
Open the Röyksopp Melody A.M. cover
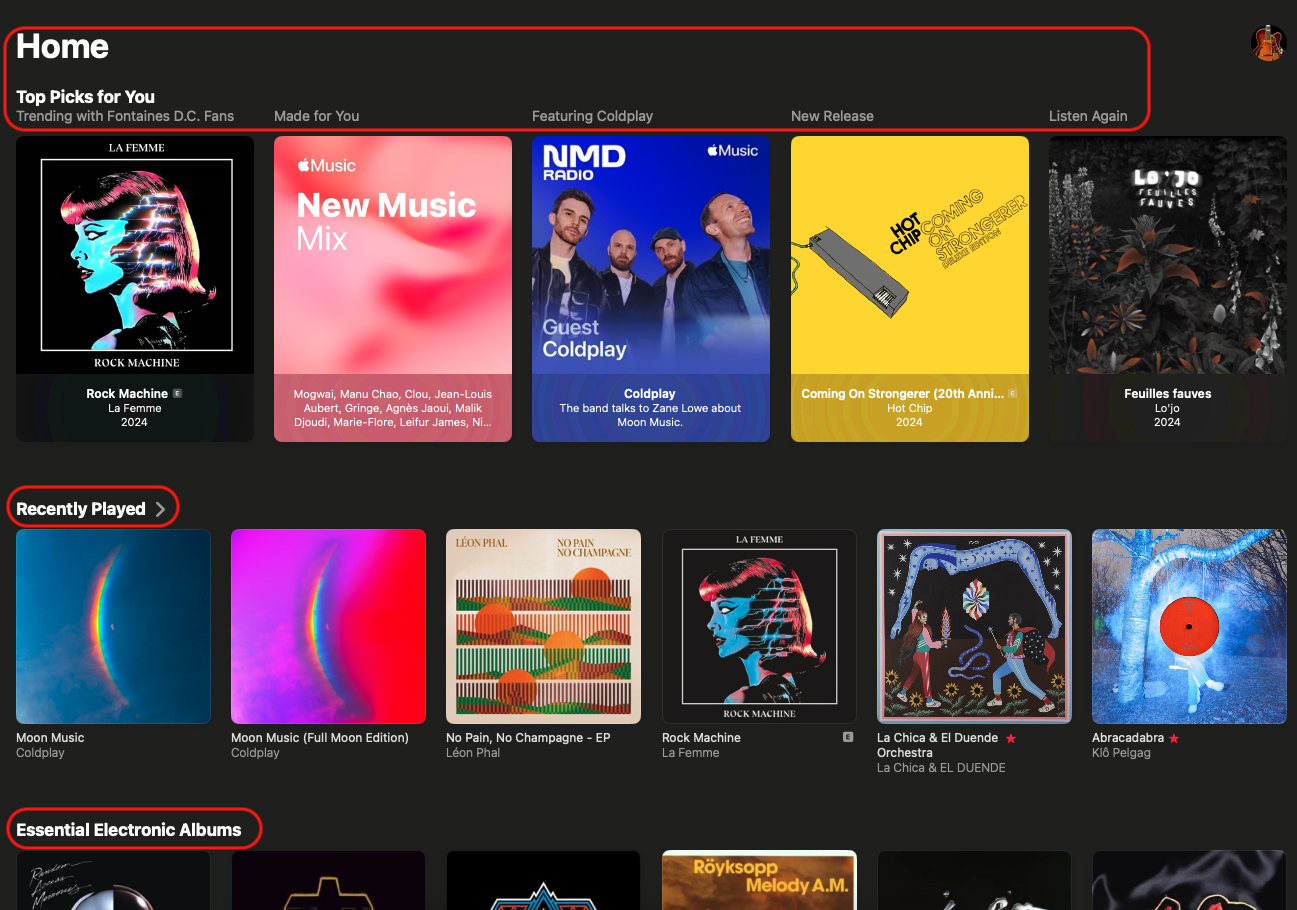(759, 880)
